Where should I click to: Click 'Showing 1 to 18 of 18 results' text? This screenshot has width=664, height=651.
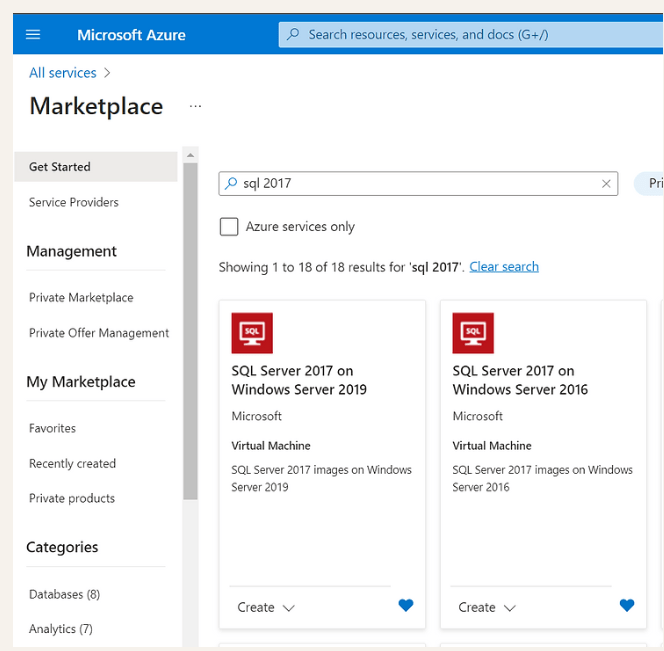tap(341, 267)
